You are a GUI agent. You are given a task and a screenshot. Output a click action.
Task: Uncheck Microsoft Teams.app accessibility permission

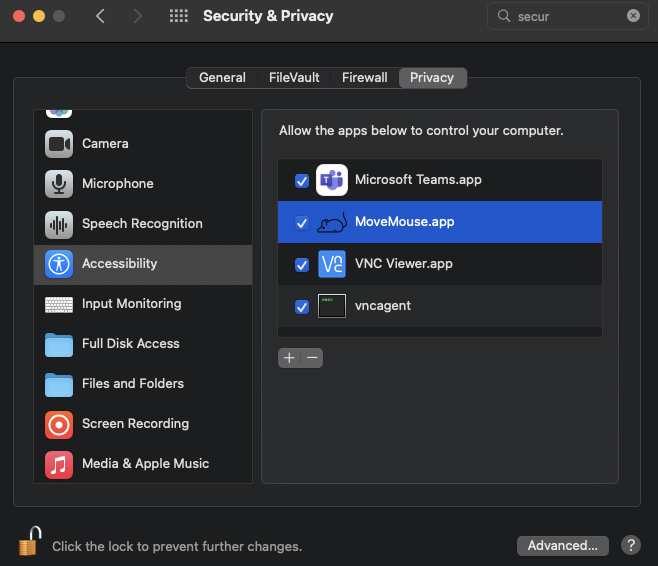[x=302, y=181]
